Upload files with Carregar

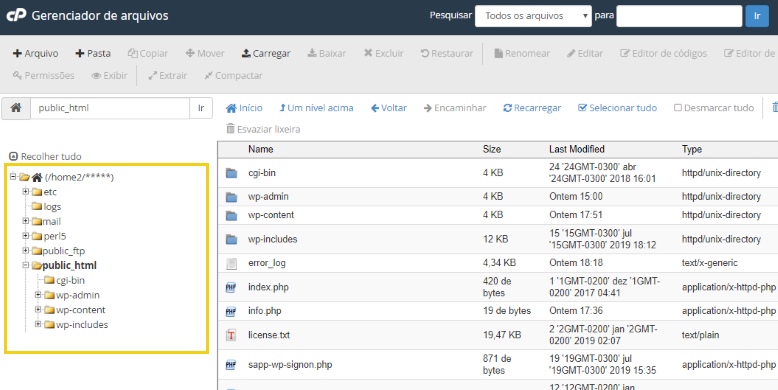coord(266,53)
